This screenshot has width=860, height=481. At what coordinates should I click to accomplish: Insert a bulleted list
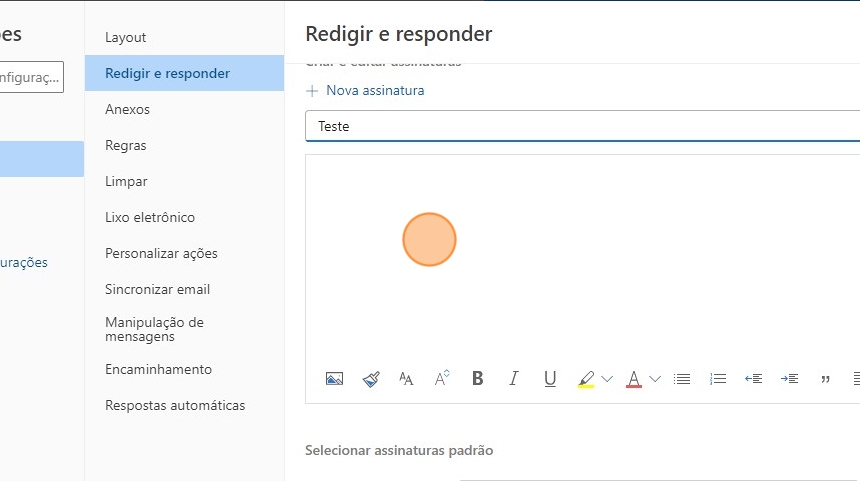(682, 379)
